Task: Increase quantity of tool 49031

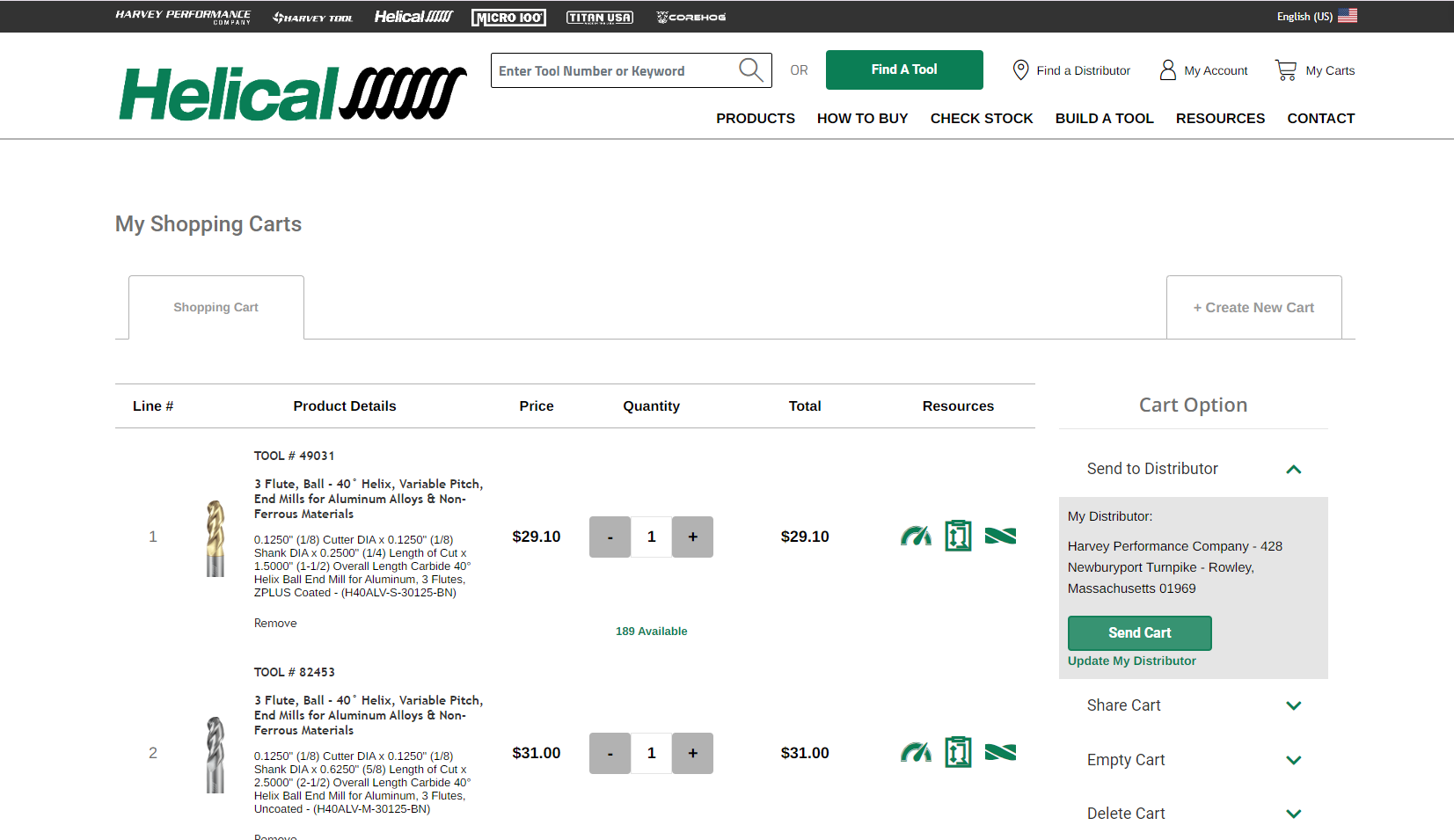Action: point(692,537)
